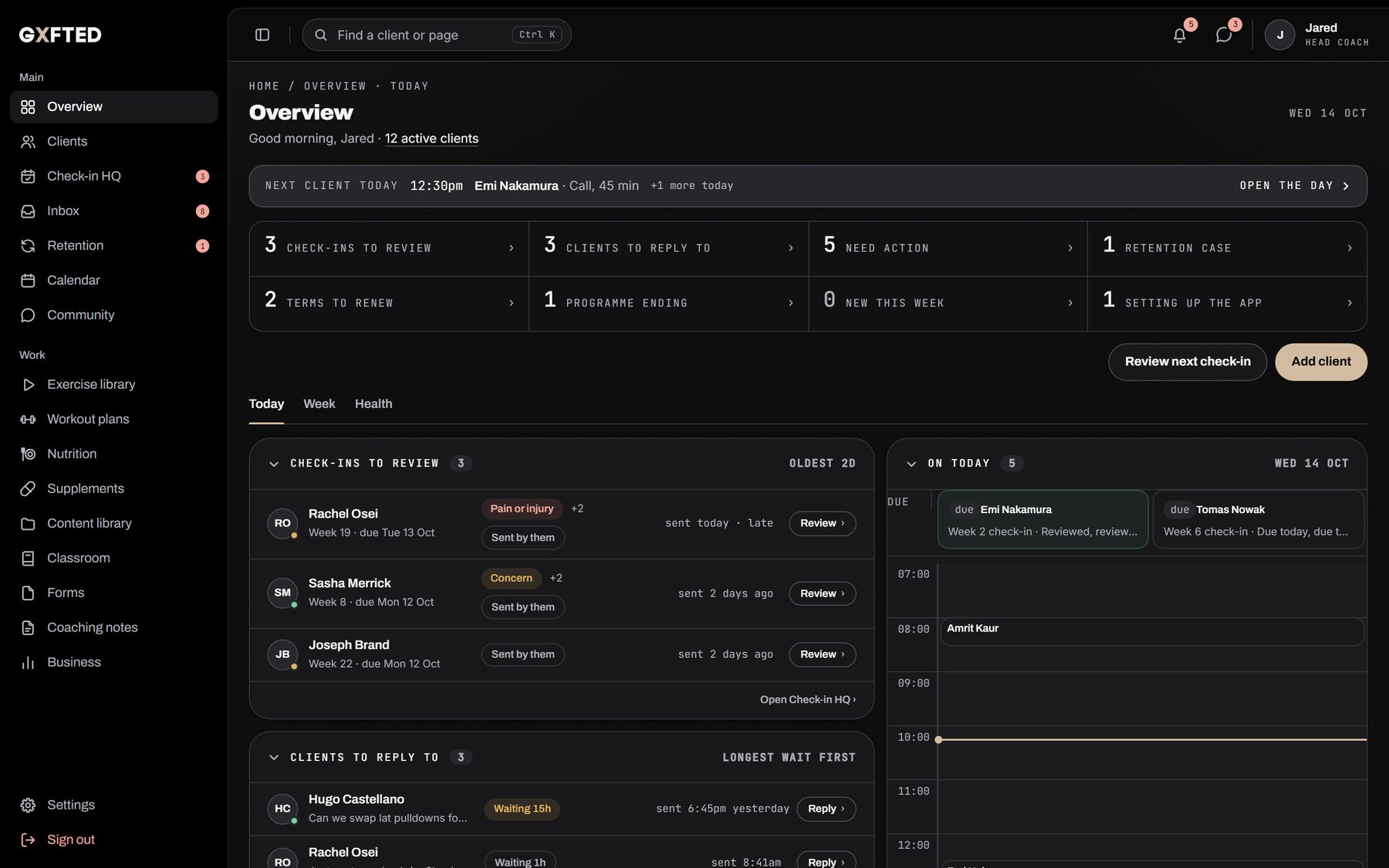1389x868 pixels.
Task: Collapse the Clients to Reply To section
Action: (x=273, y=758)
